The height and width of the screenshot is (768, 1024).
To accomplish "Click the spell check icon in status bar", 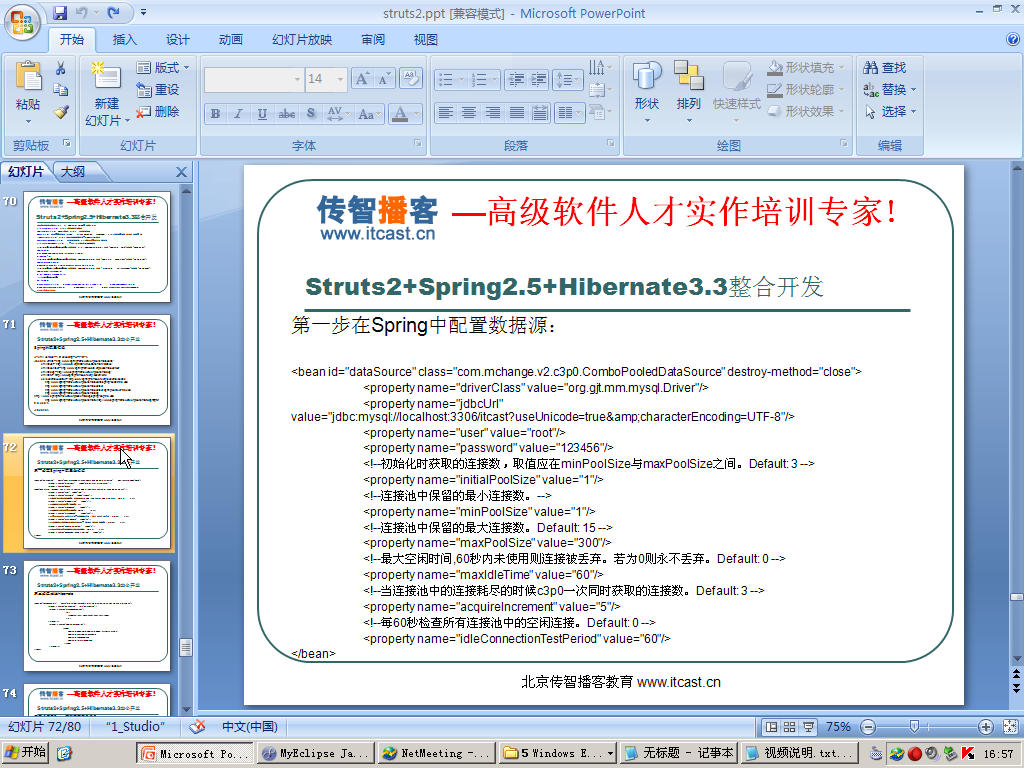I will (197, 726).
